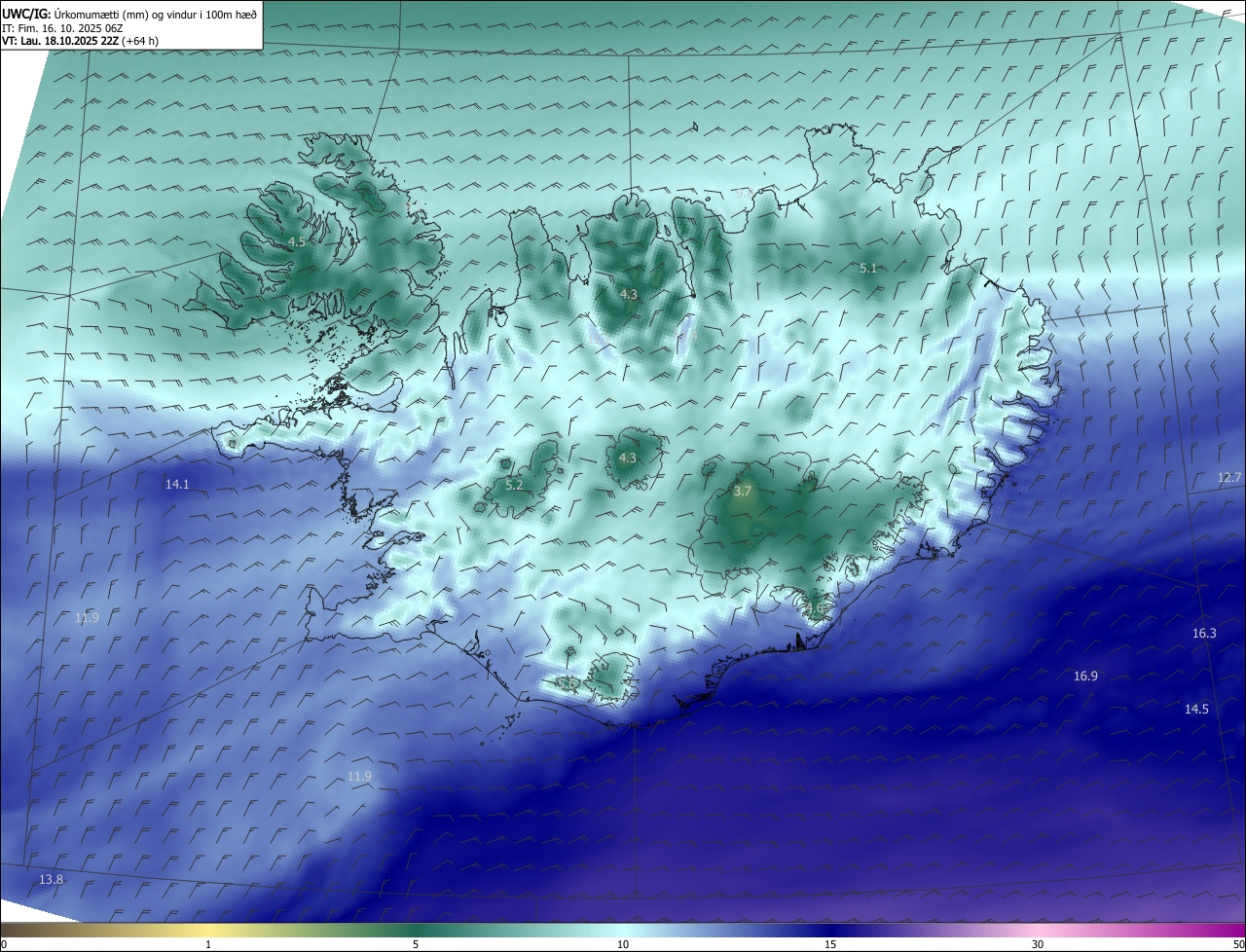Click the 0 tick on the colour scale
The image size is (1246, 952).
coord(4,944)
